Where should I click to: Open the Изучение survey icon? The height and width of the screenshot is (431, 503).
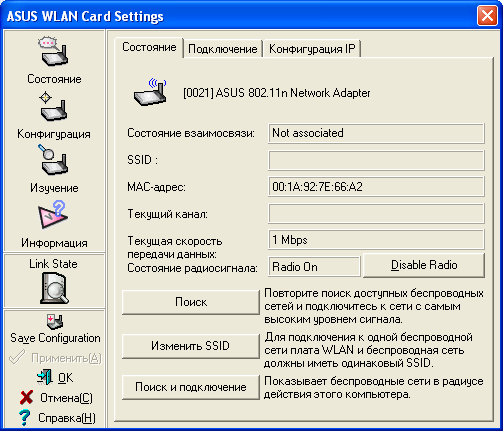click(x=53, y=160)
